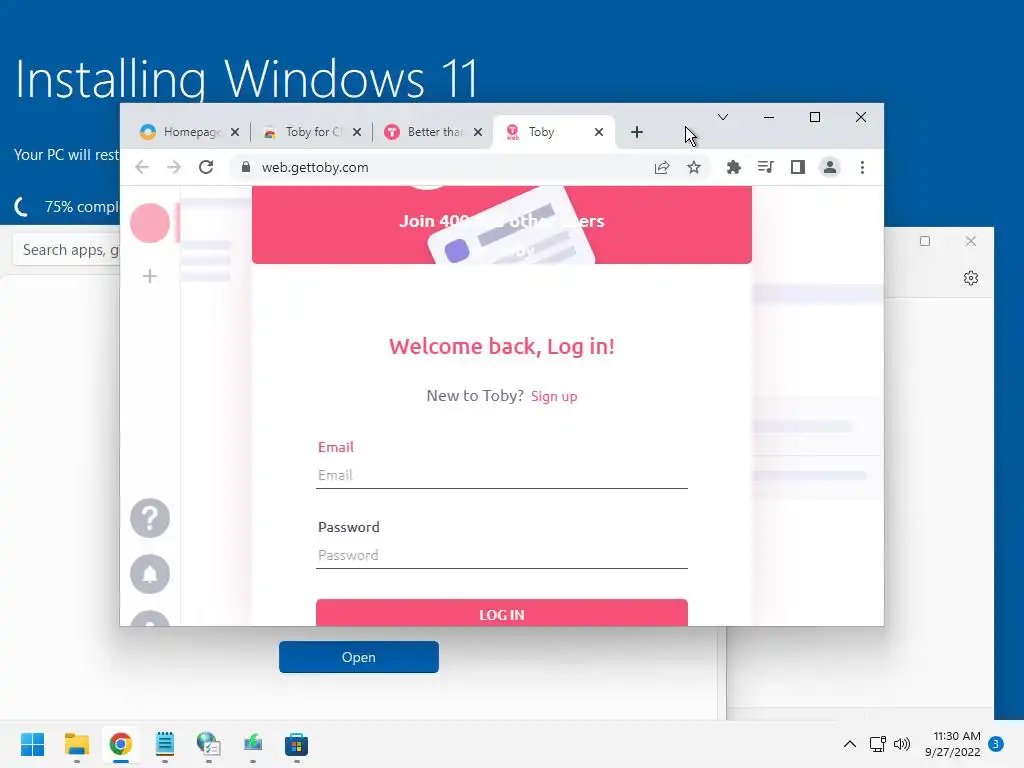This screenshot has width=1024, height=768.
Task: Open the volume speaker tray icon
Action: click(902, 744)
